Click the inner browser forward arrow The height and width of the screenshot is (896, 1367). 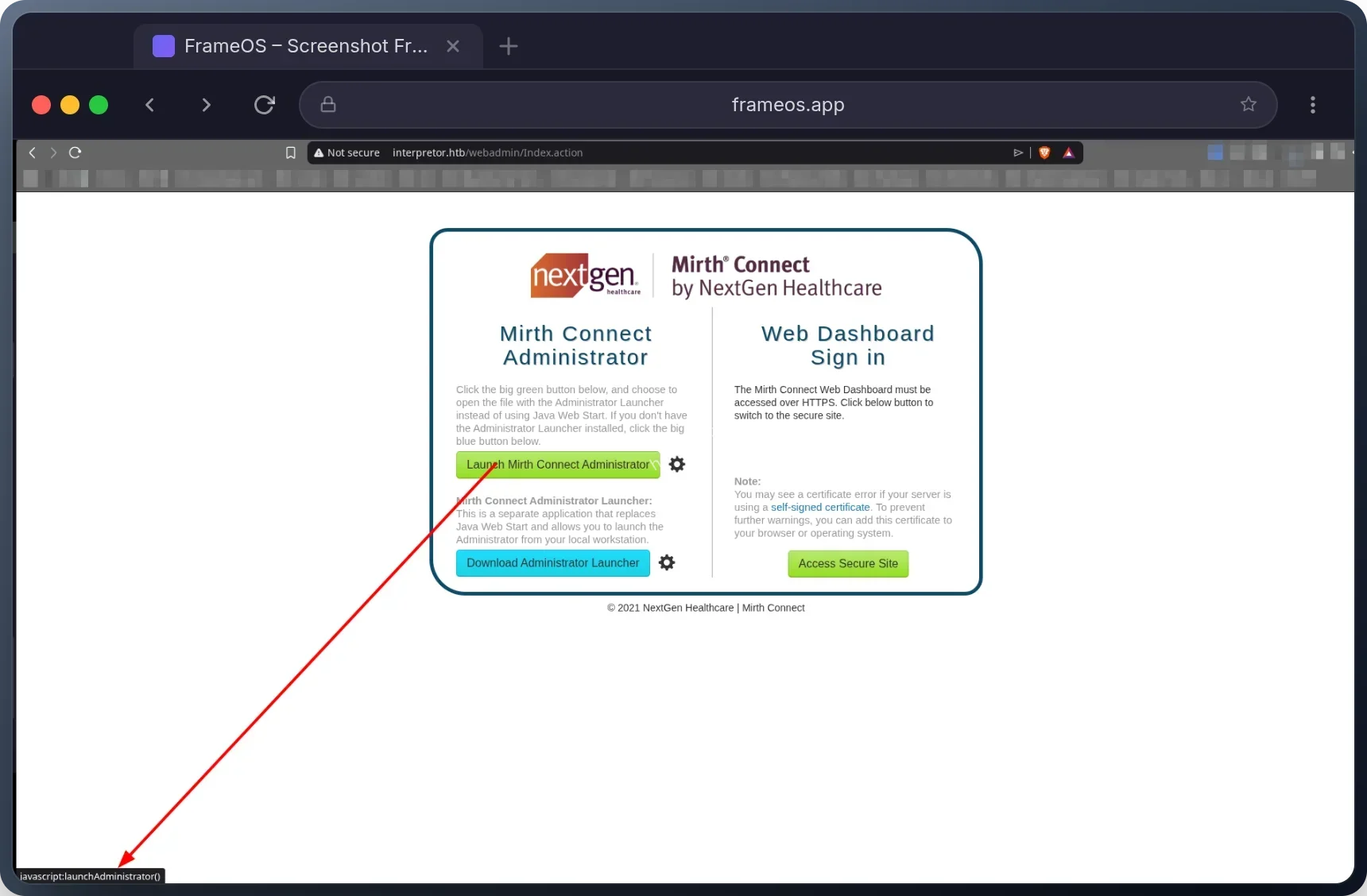pos(53,153)
